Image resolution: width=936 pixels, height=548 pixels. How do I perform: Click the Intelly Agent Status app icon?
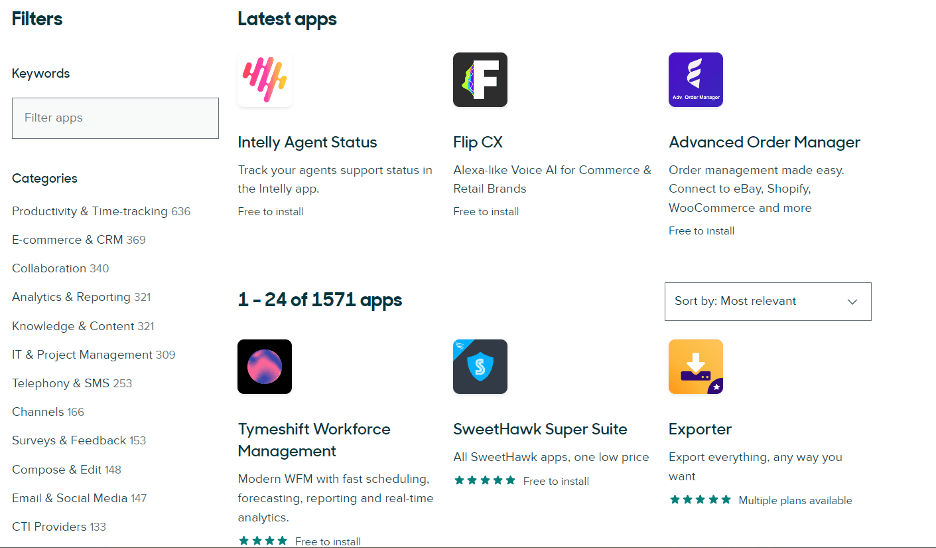pyautogui.click(x=265, y=80)
